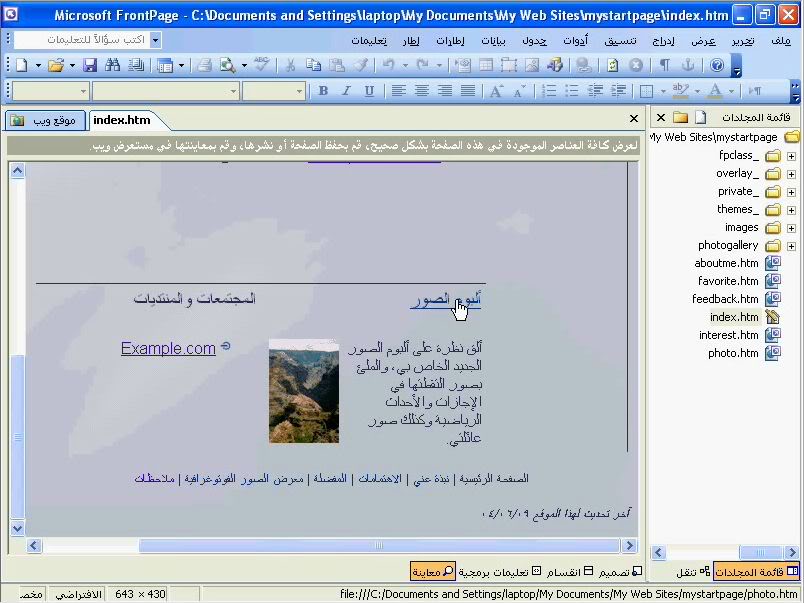Open feedback.htm in the folder list
Viewport: 804px width, 603px height.
click(x=725, y=299)
